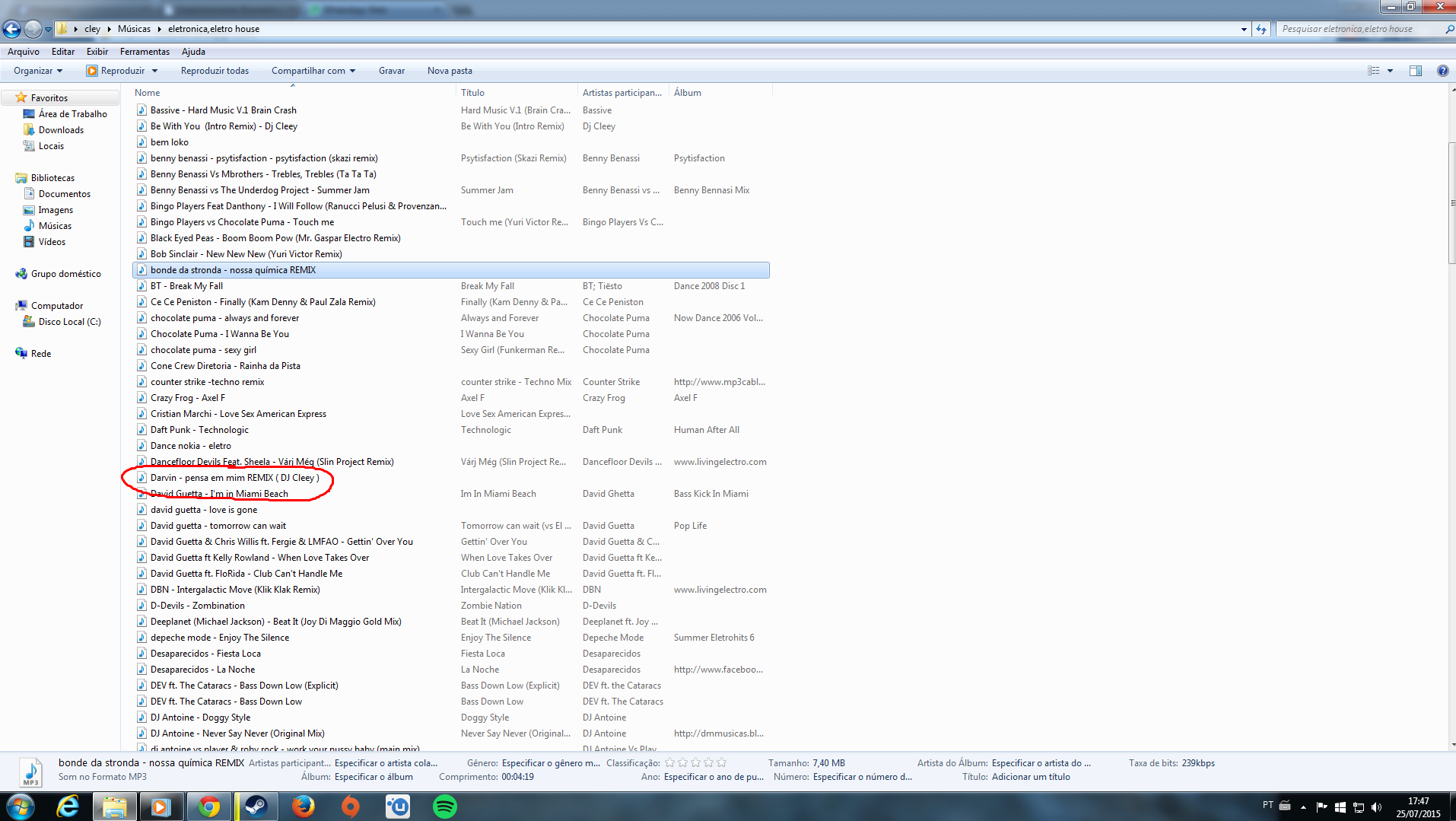Screen dimensions: 1456x821
Task: Click the music icon of bem loko file
Action: click(x=141, y=142)
